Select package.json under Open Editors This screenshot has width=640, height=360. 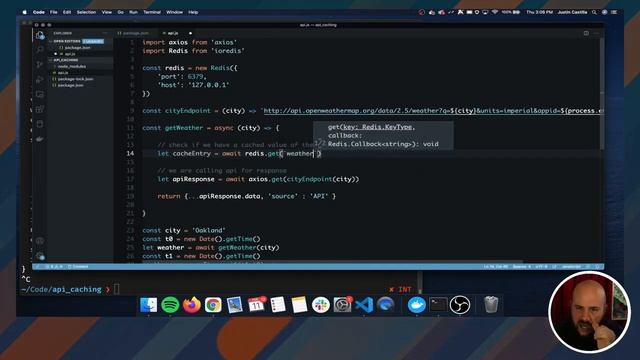(x=78, y=48)
